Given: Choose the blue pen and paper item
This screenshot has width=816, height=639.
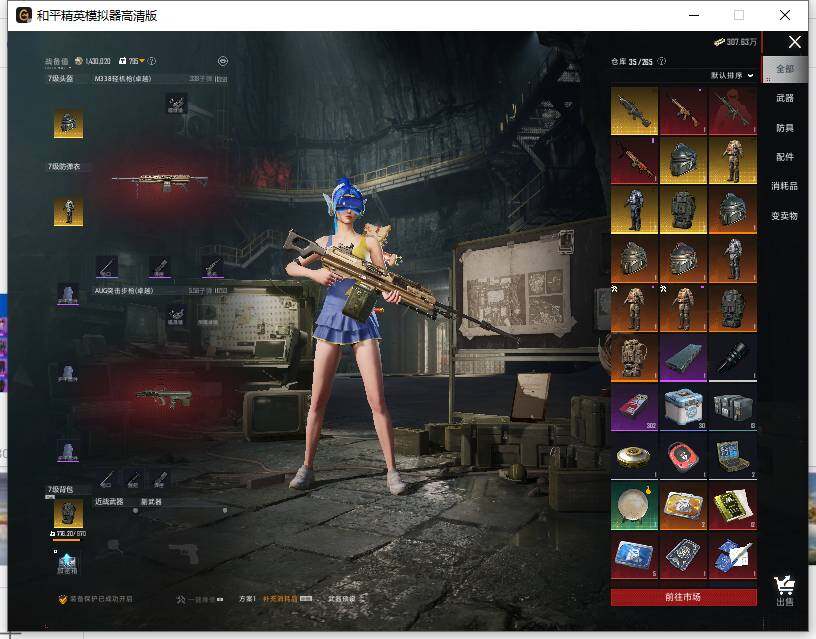Looking at the screenshot, I should tap(733, 555).
